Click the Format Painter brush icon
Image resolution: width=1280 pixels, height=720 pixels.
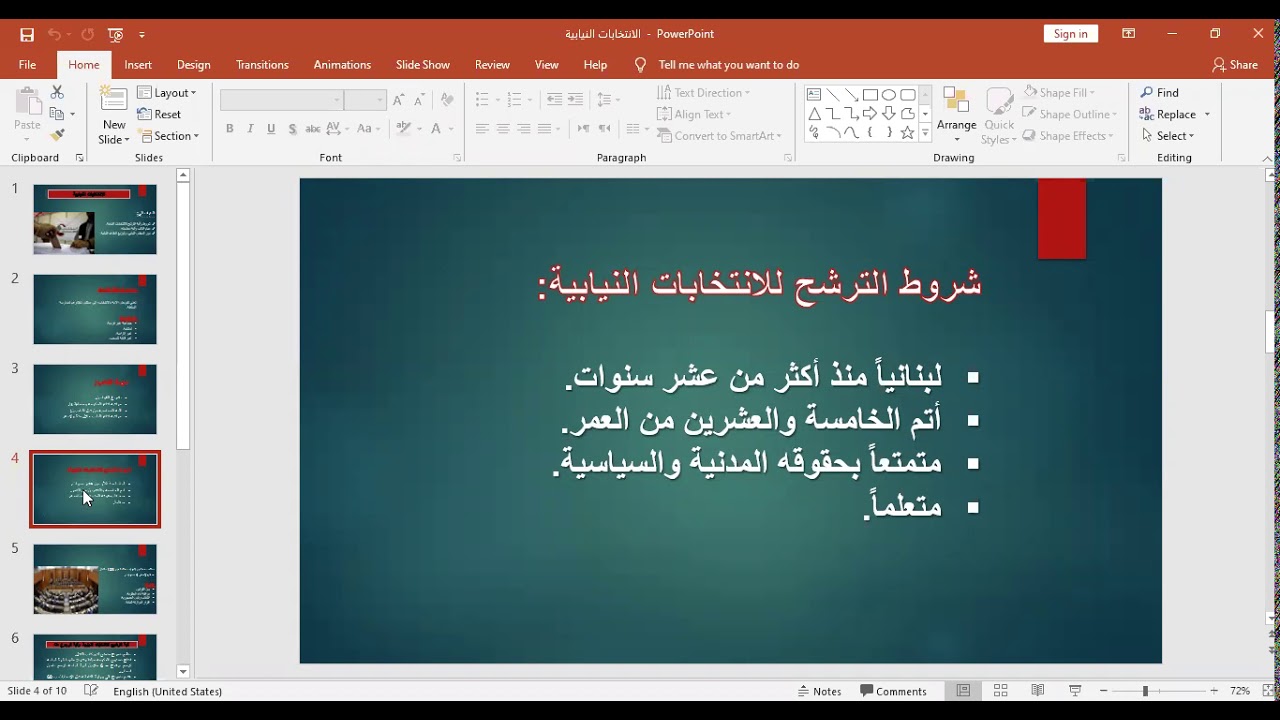57,135
